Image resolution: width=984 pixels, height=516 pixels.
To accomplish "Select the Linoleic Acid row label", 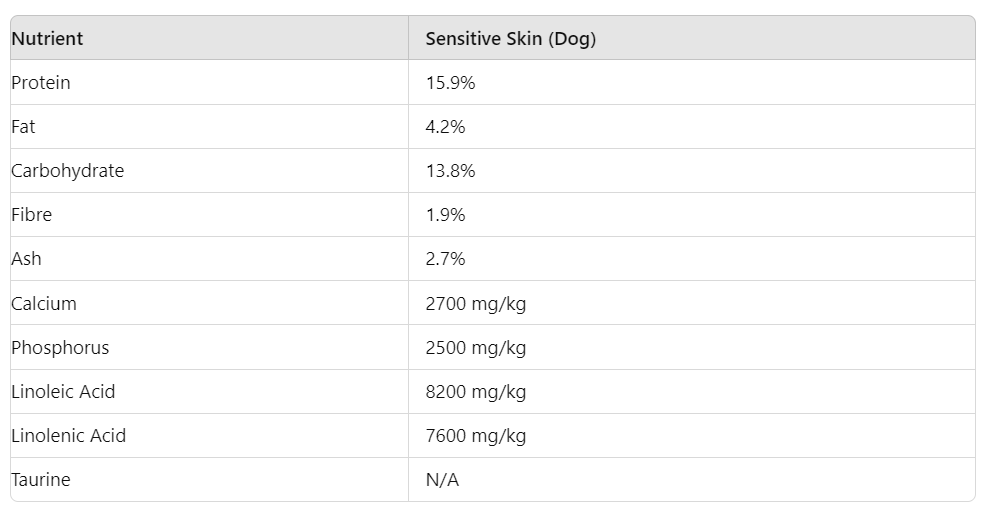I will point(63,392).
